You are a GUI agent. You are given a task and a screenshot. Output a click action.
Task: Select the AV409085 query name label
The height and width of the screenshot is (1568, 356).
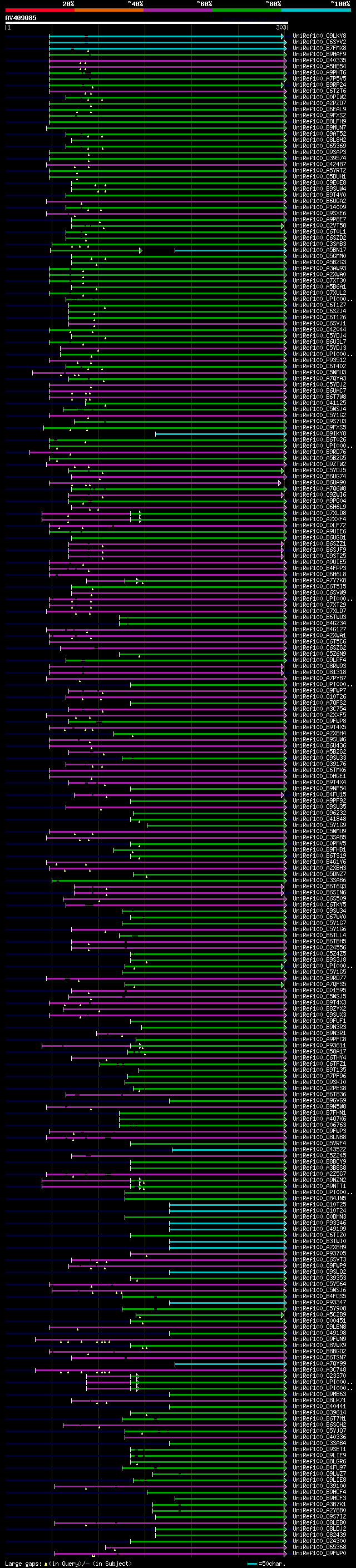pyautogui.click(x=21, y=18)
